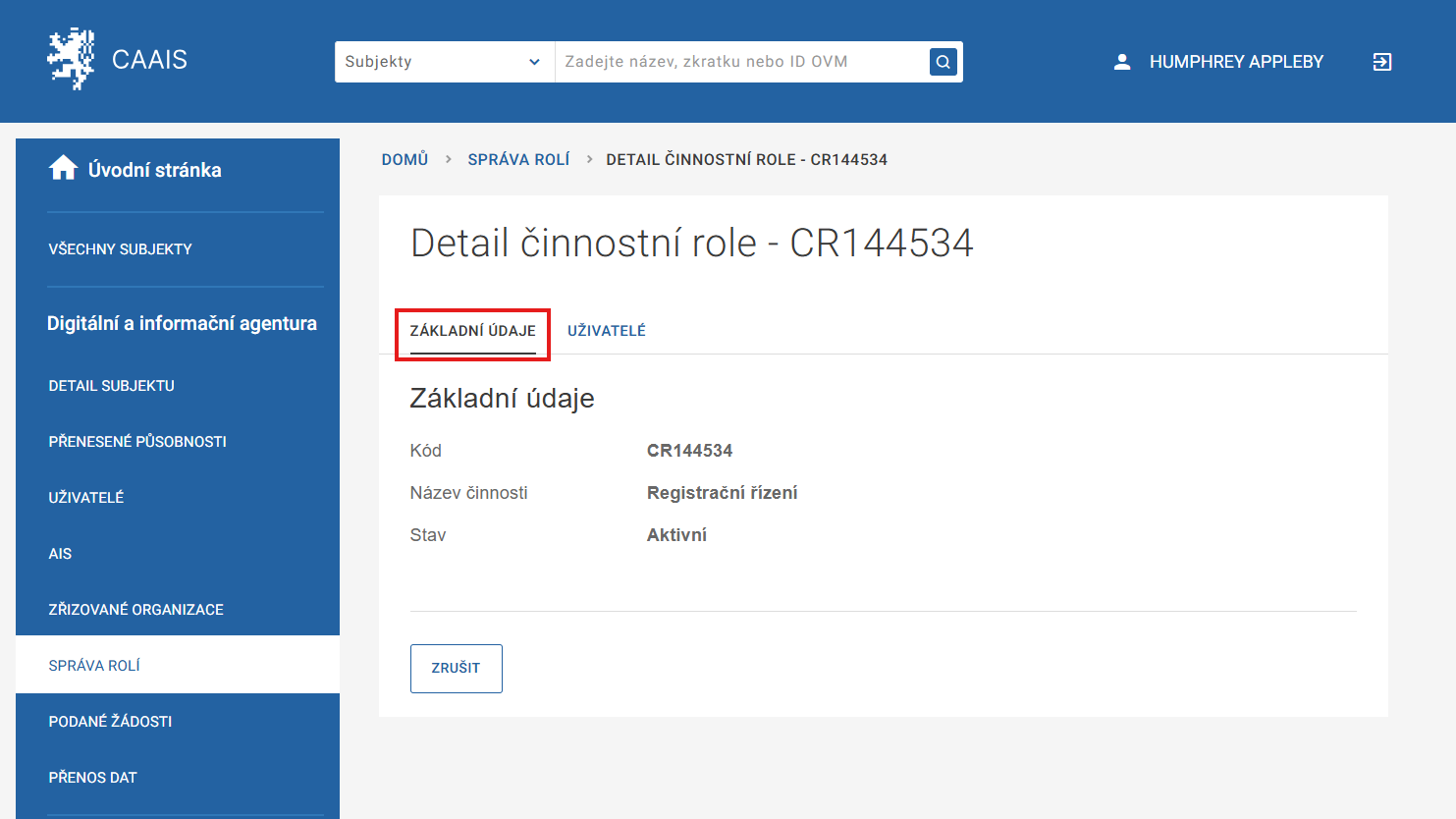Click the logout icon in header
The width and height of the screenshot is (1456, 819).
1381,62
